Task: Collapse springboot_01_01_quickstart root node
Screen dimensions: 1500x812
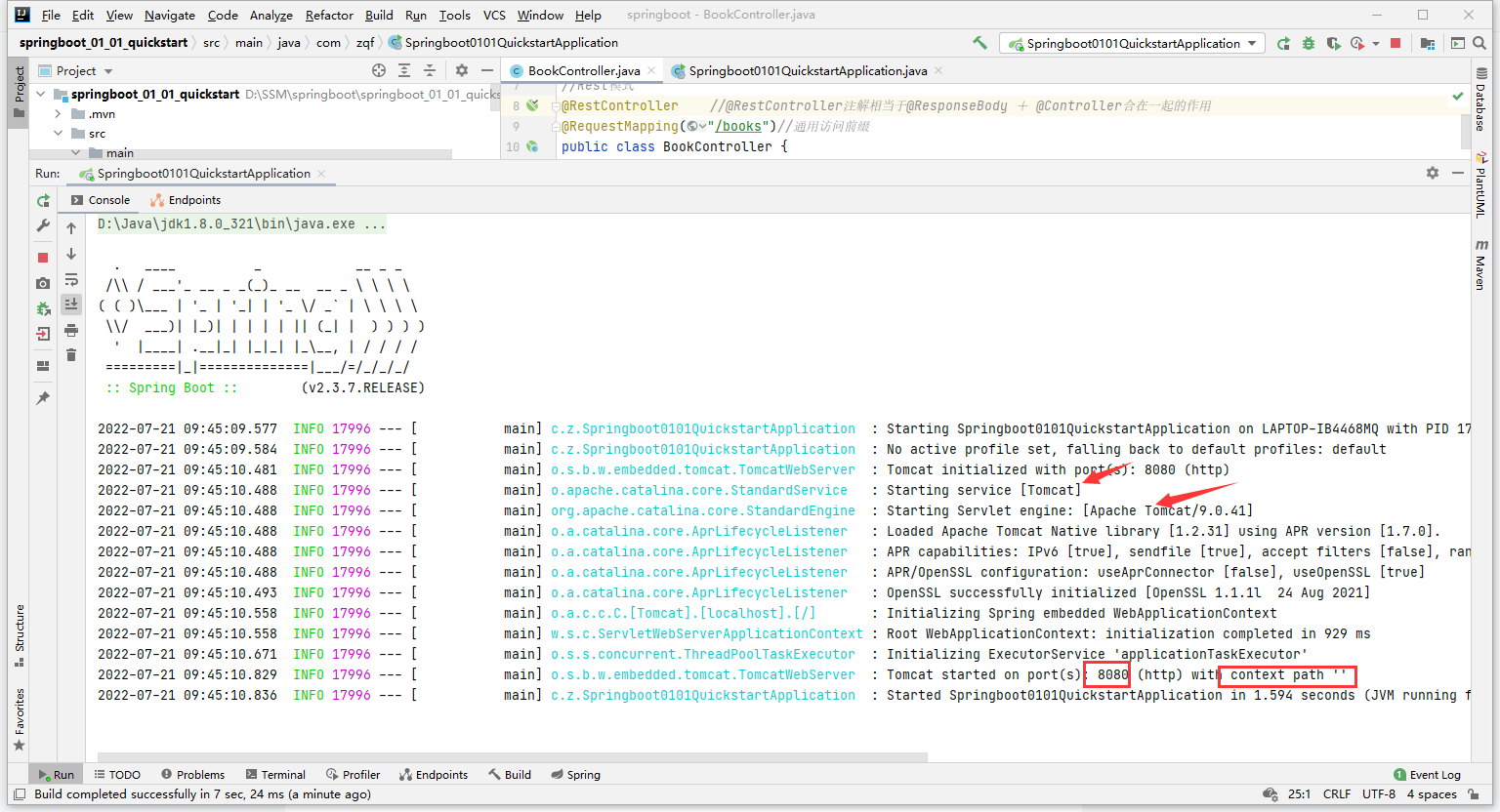Action: click(x=41, y=95)
